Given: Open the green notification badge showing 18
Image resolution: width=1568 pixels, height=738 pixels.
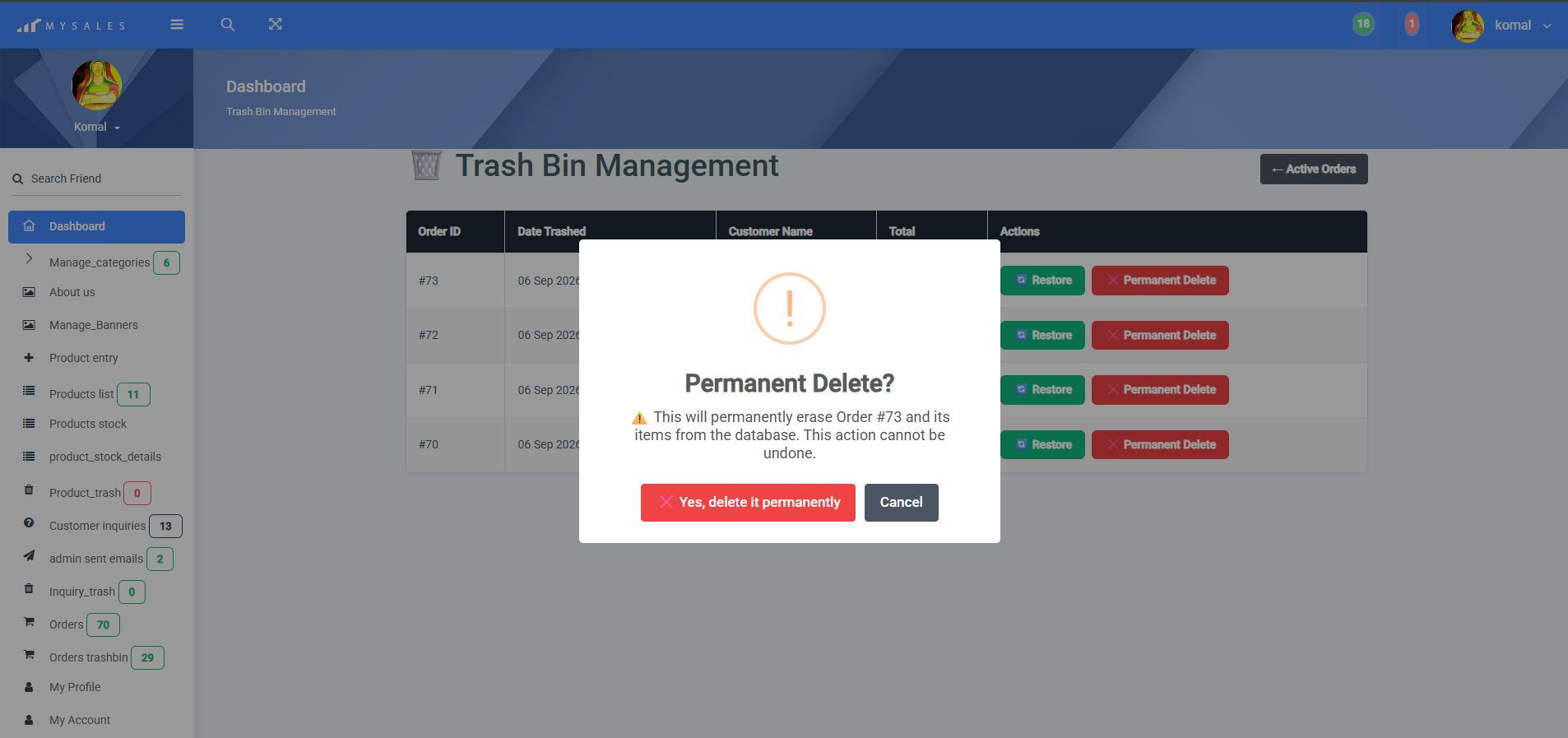Looking at the screenshot, I should [1363, 24].
